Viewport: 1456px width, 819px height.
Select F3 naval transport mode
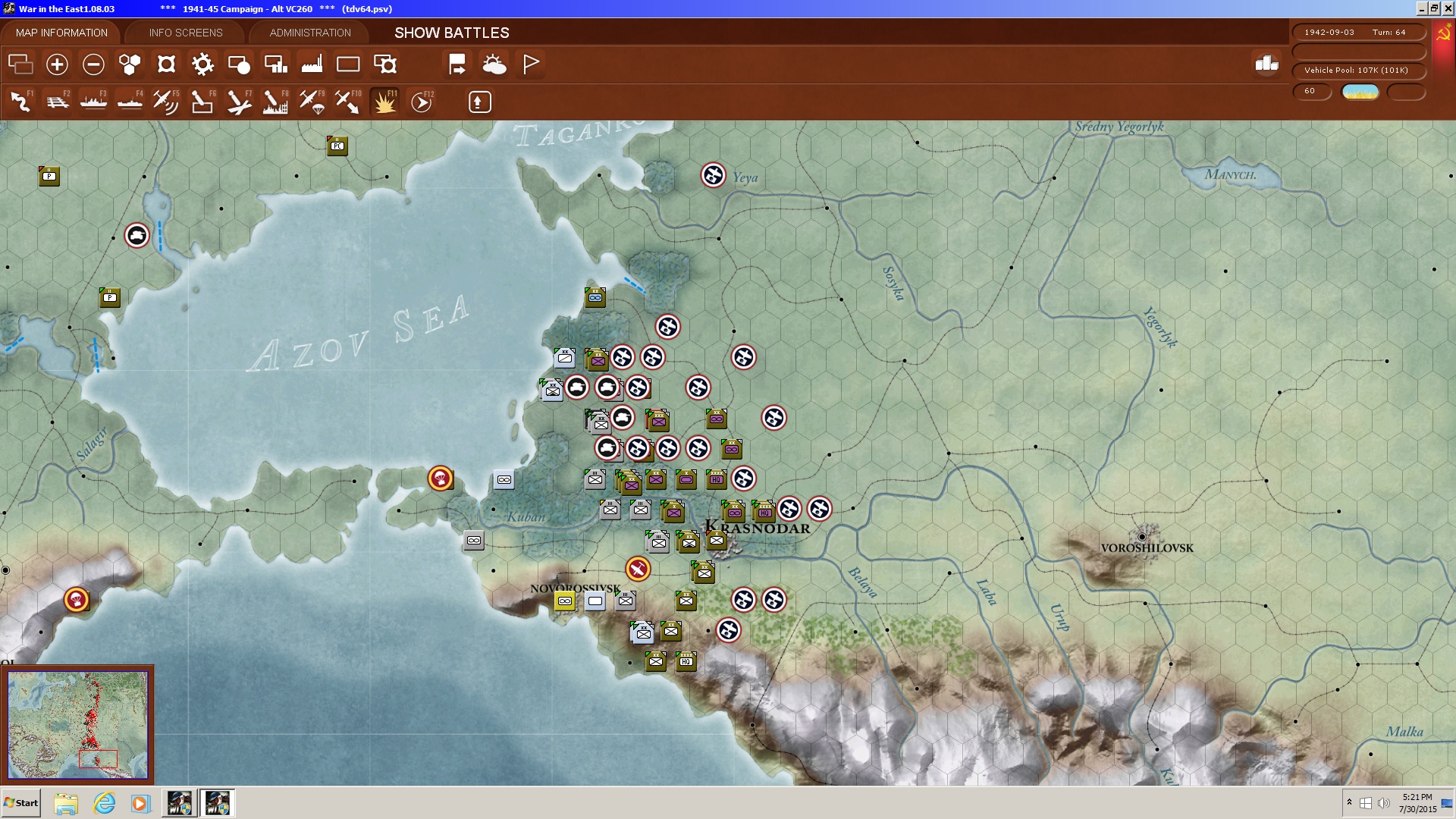point(93,102)
